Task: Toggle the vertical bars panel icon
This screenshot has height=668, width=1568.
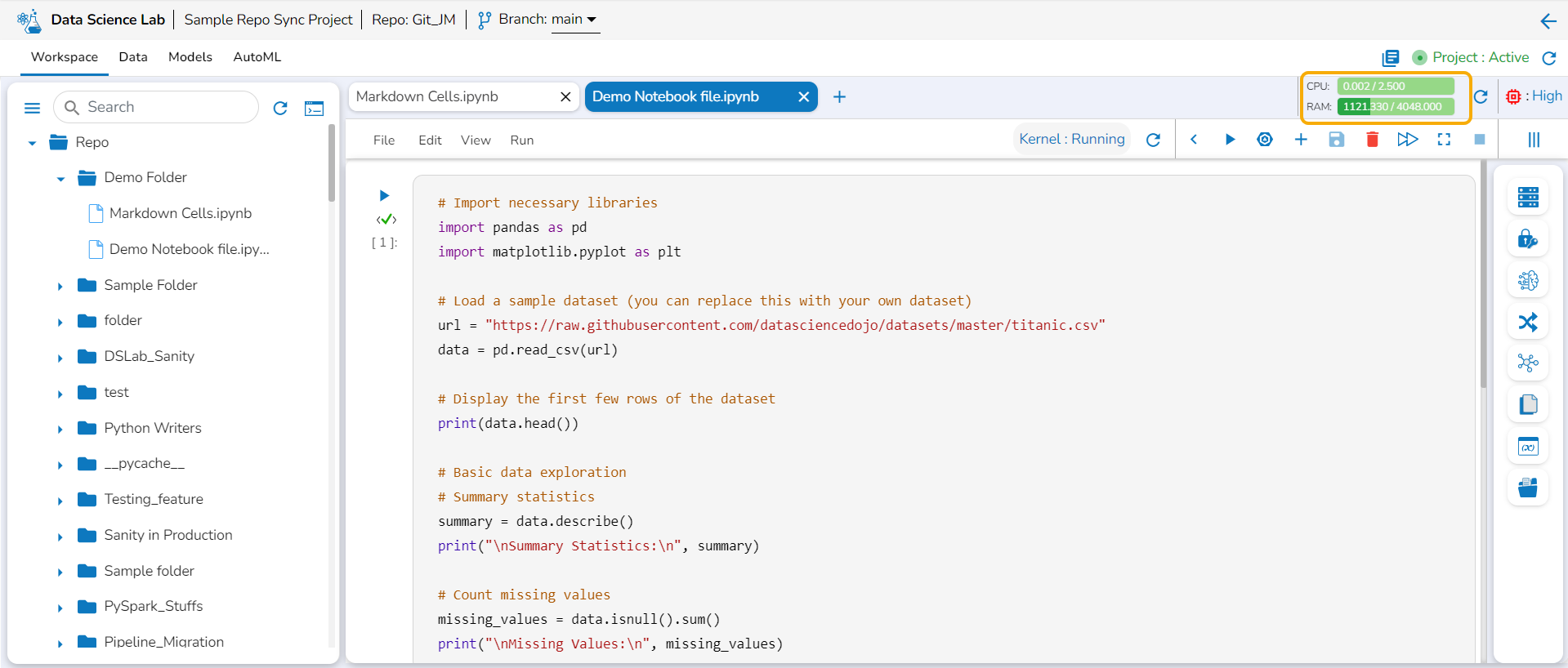Action: (x=1534, y=140)
